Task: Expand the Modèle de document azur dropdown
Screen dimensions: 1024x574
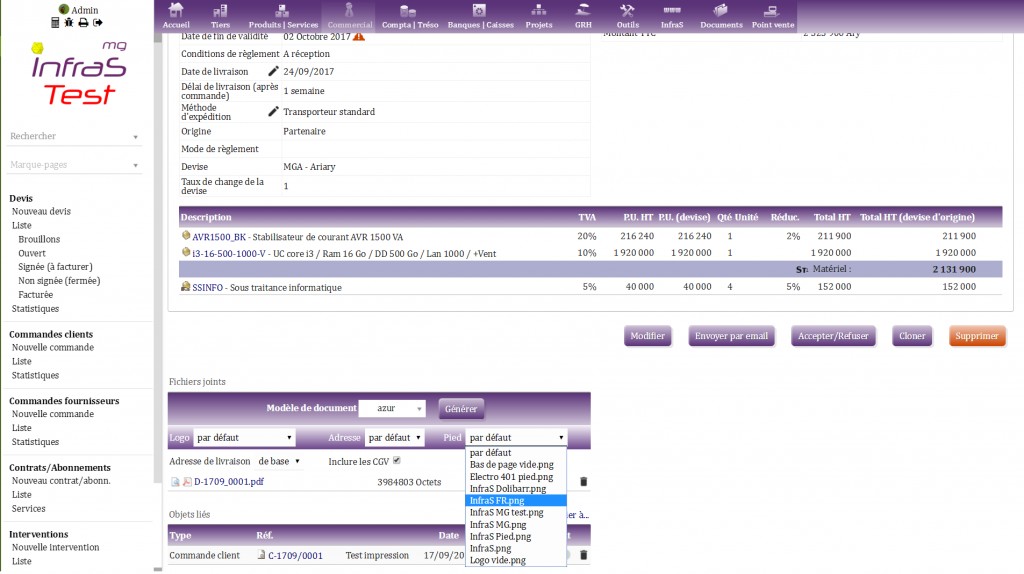Action: point(392,408)
